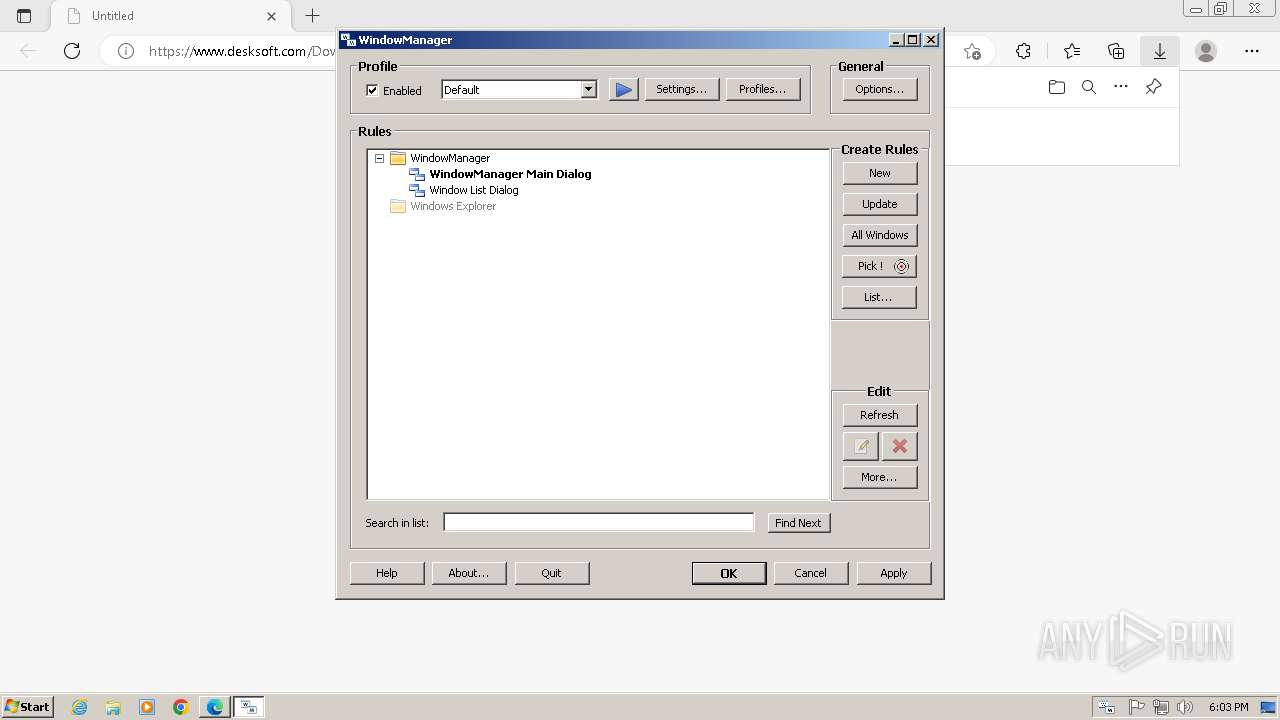The image size is (1280, 720).
Task: Launch Google Chrome from taskbar
Action: pyautogui.click(x=181, y=707)
